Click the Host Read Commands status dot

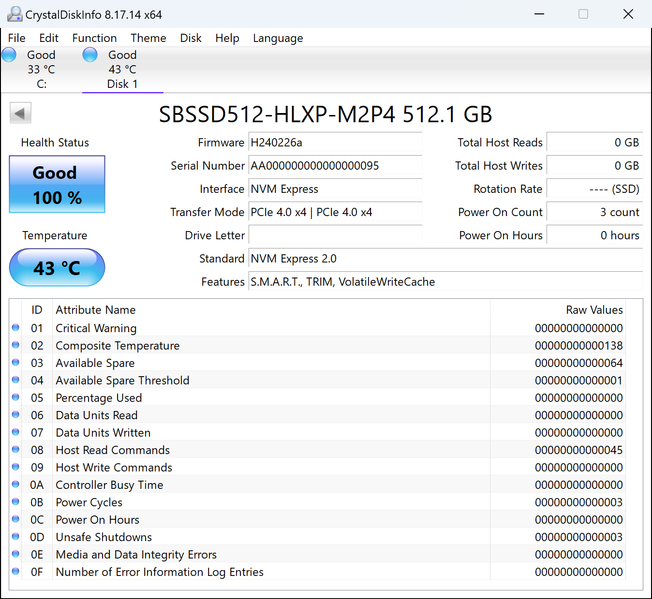[15, 450]
